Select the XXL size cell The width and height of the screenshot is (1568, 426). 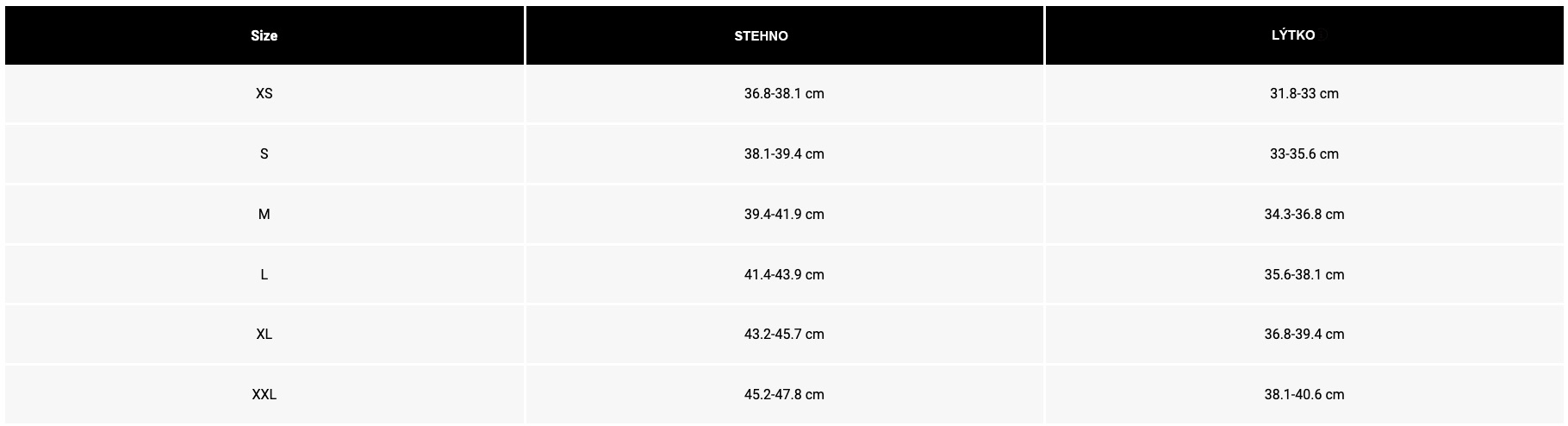pos(264,395)
